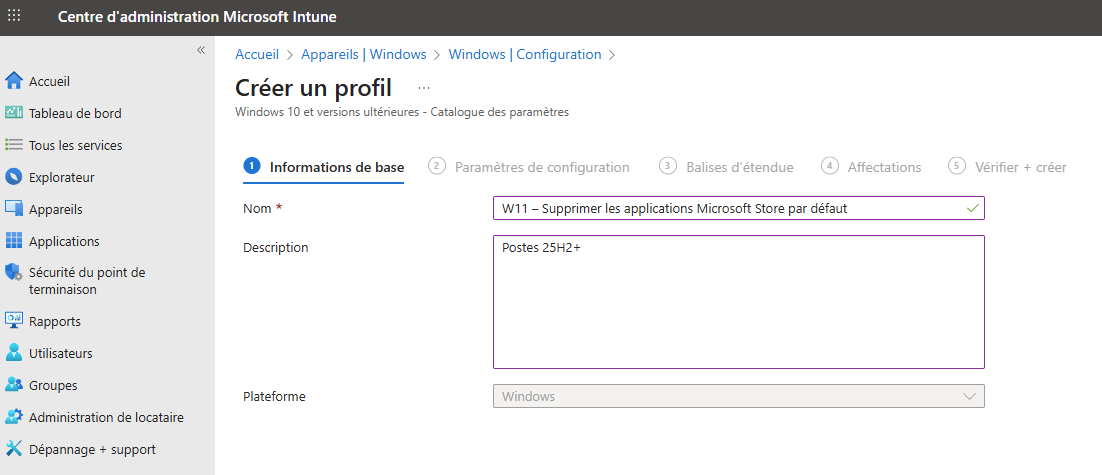
Task: Click the green validation checkmark in Nom field
Action: coord(973,208)
